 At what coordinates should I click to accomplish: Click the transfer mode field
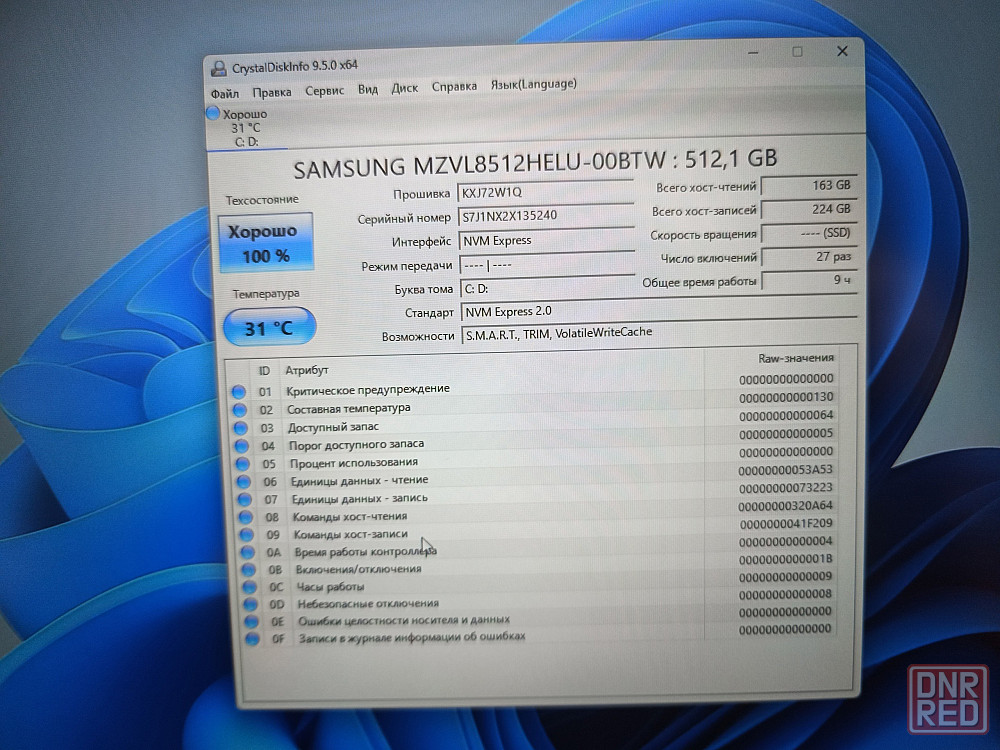(547, 264)
